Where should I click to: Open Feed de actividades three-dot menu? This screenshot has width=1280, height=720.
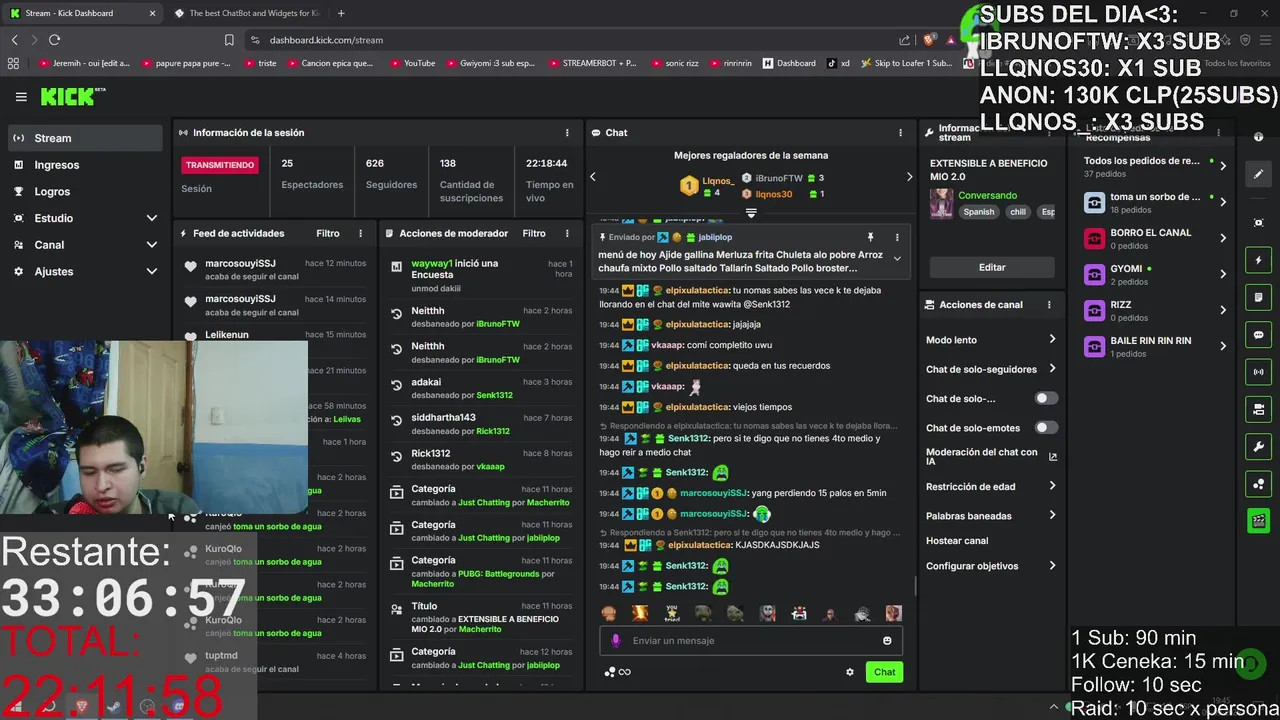pyautogui.click(x=361, y=233)
